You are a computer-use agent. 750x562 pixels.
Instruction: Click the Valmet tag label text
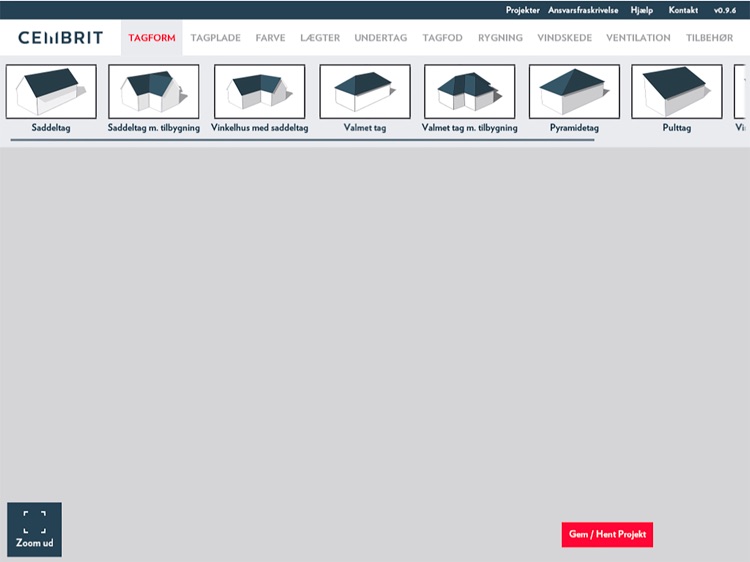coord(365,128)
